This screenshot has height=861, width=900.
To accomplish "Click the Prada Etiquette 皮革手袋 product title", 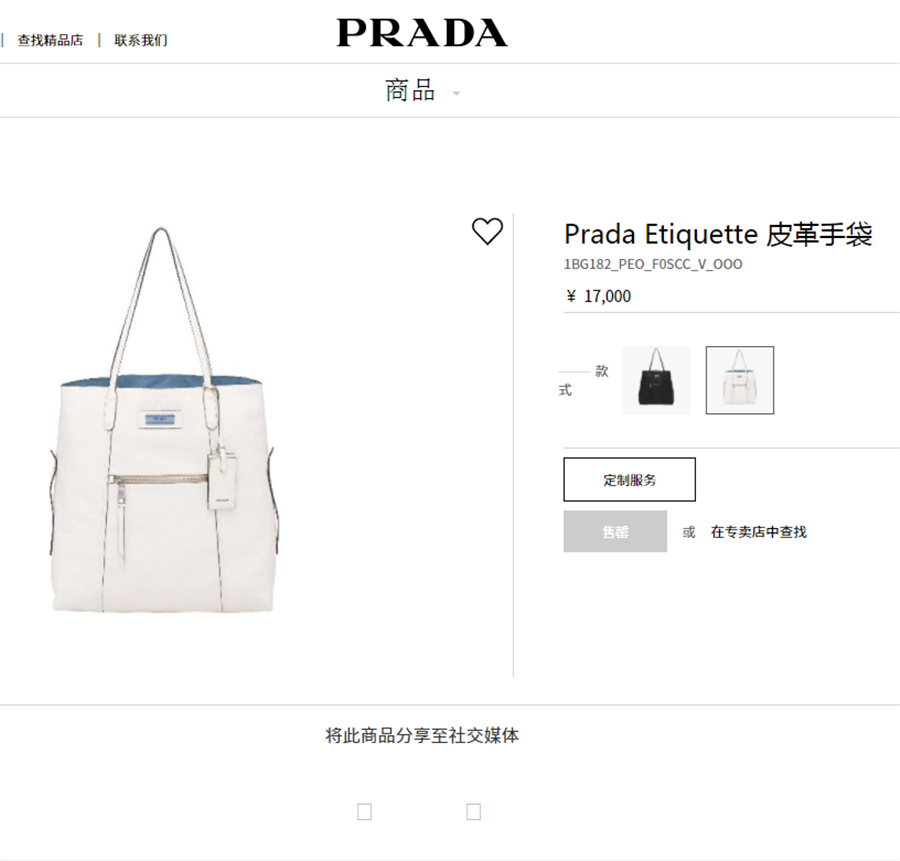I will point(718,234).
